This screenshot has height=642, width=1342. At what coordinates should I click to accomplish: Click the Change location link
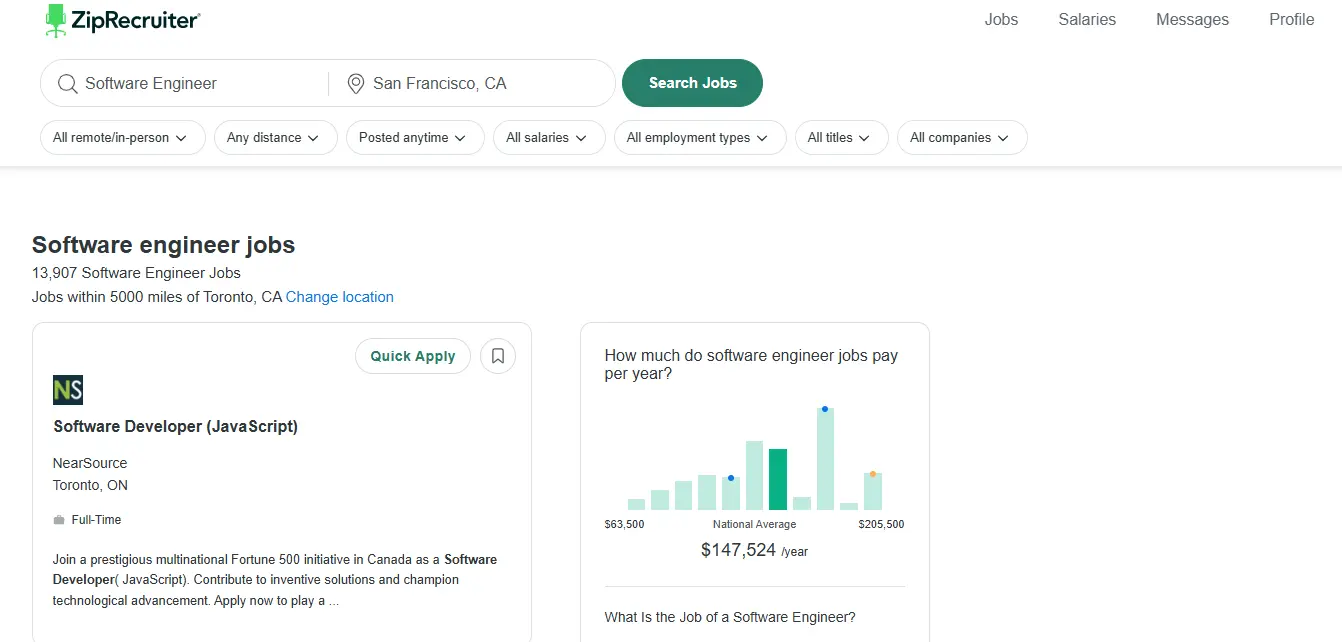340,297
